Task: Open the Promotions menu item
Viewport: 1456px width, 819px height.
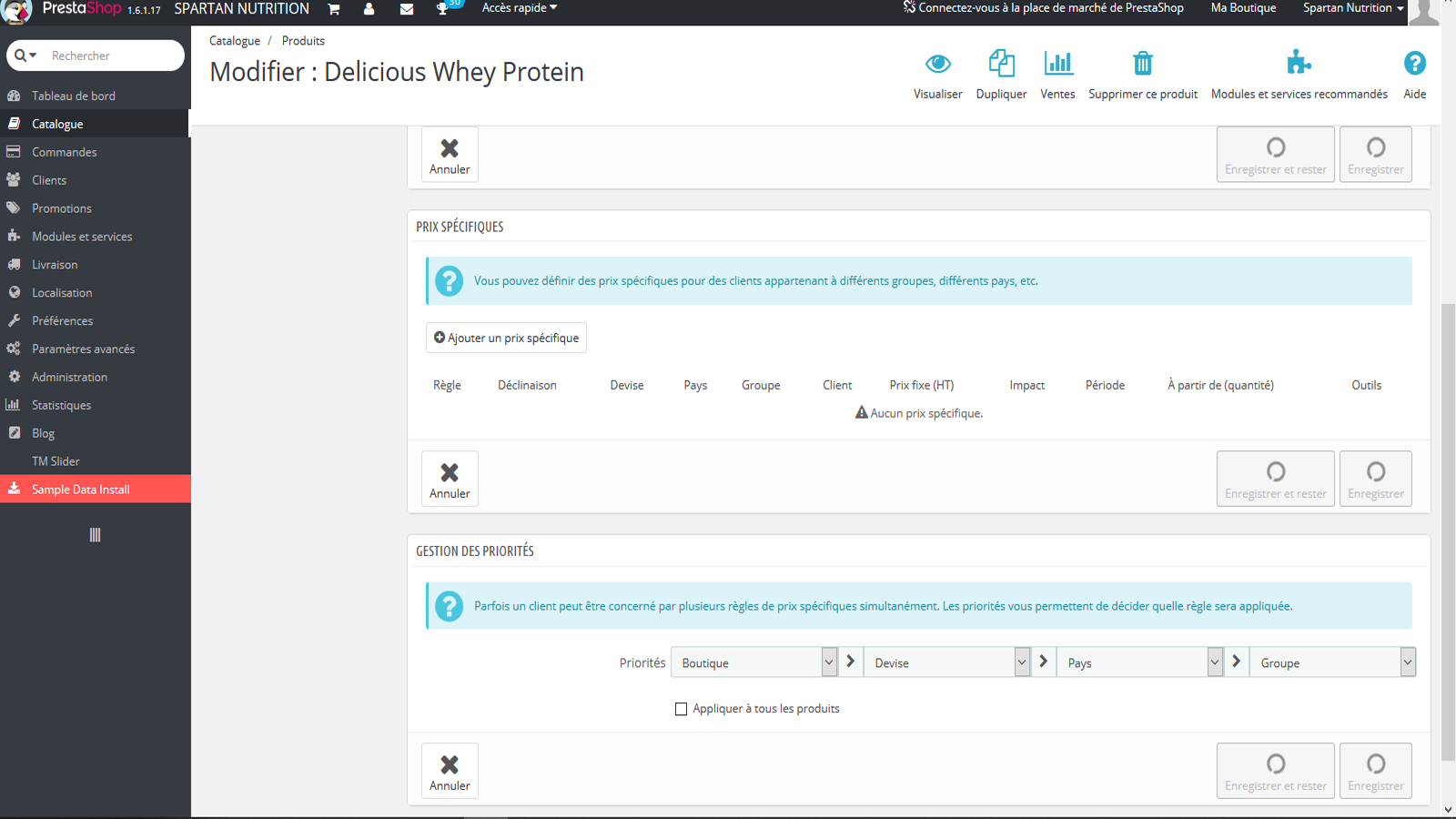Action: (95, 208)
